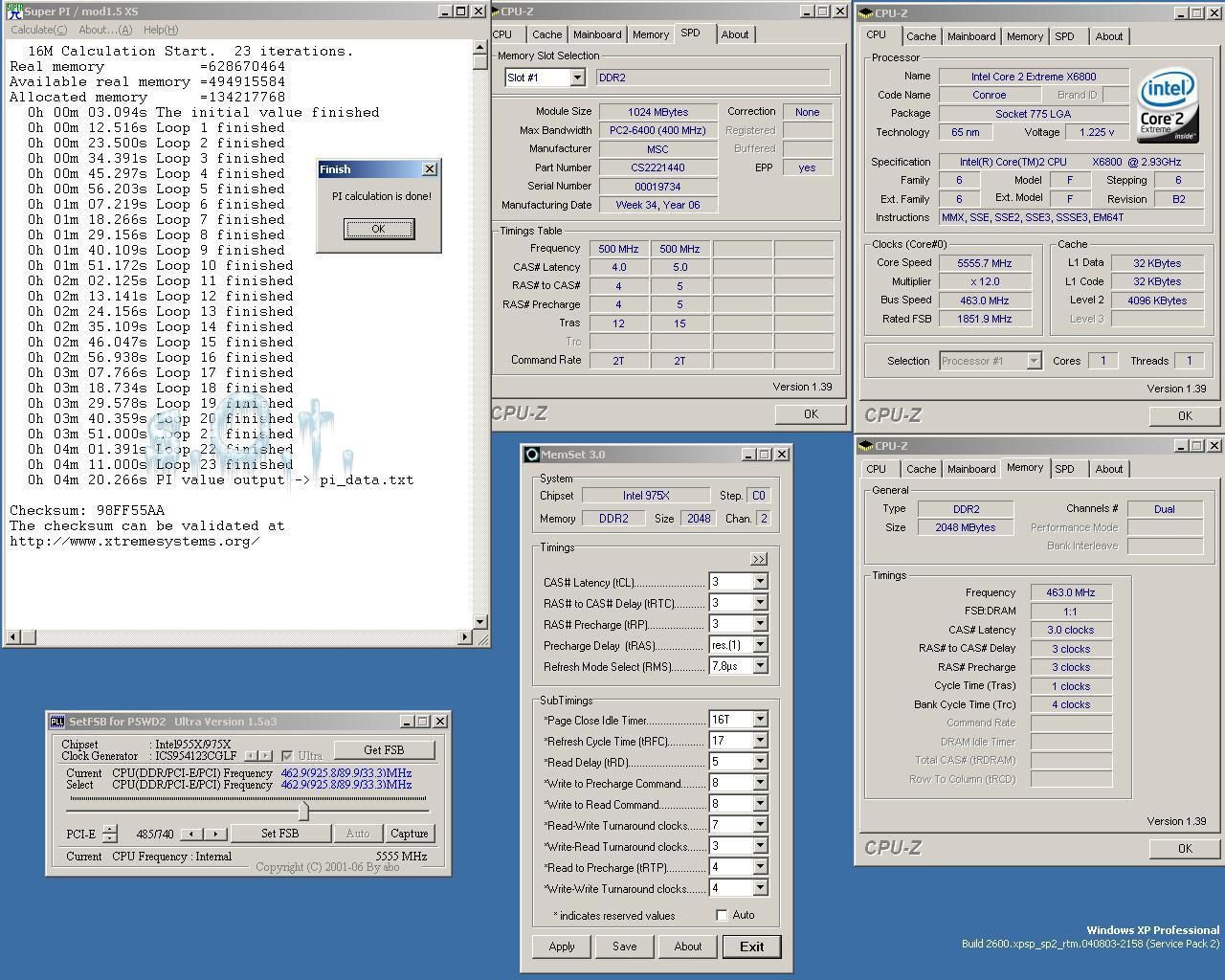Open the Help menu in Super PI
The image size is (1225, 980).
pos(160,30)
